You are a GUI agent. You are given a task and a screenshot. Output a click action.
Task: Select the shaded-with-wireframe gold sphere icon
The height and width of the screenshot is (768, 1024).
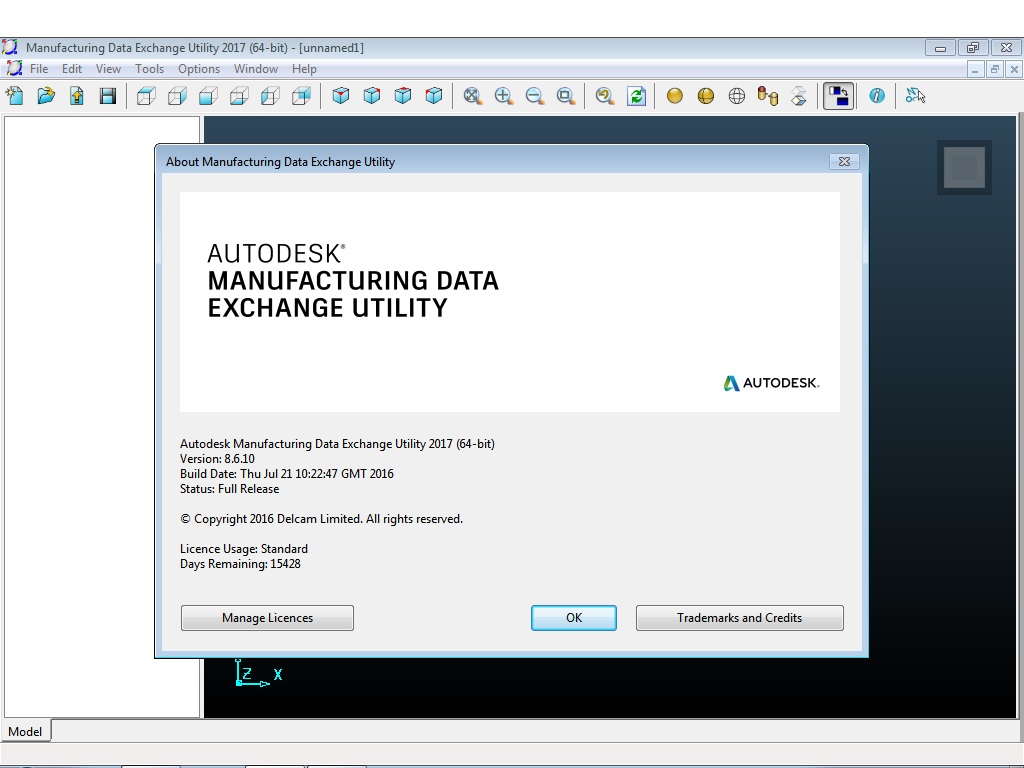[706, 96]
